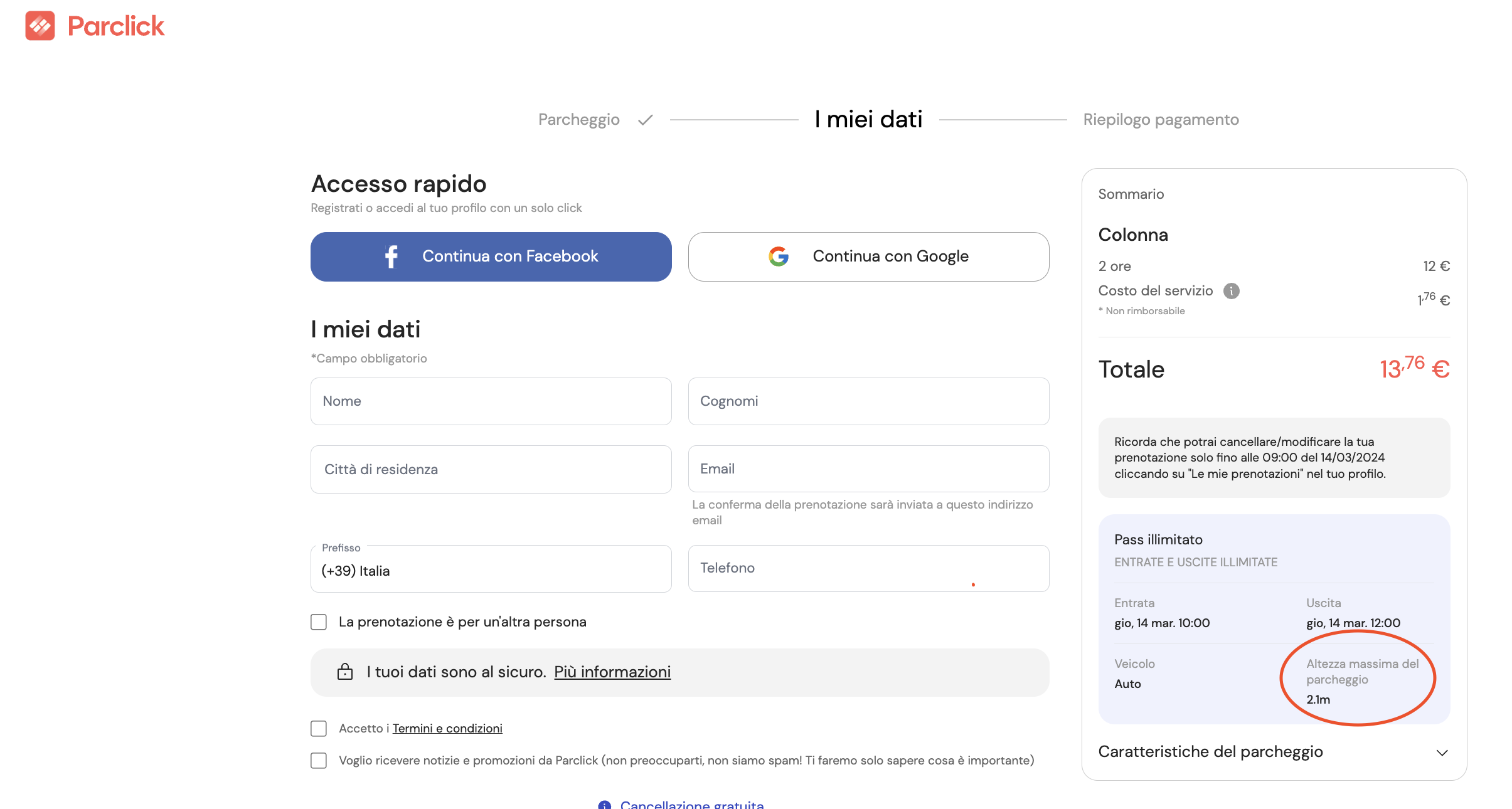Enable Parclick news and promotions checkbox
Image resolution: width=1512 pixels, height=809 pixels.
pos(319,761)
